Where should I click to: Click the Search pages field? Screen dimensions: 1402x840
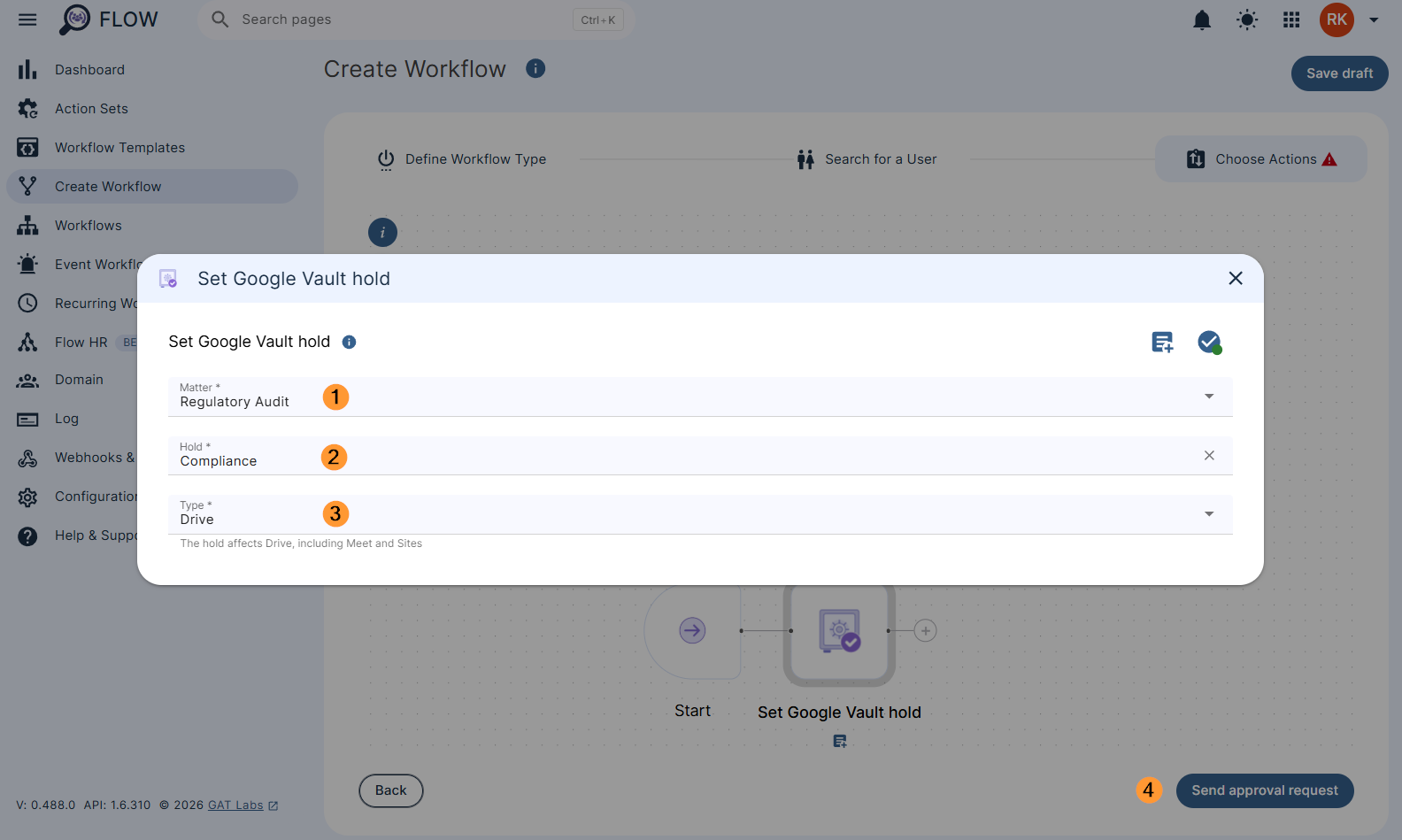pos(416,19)
